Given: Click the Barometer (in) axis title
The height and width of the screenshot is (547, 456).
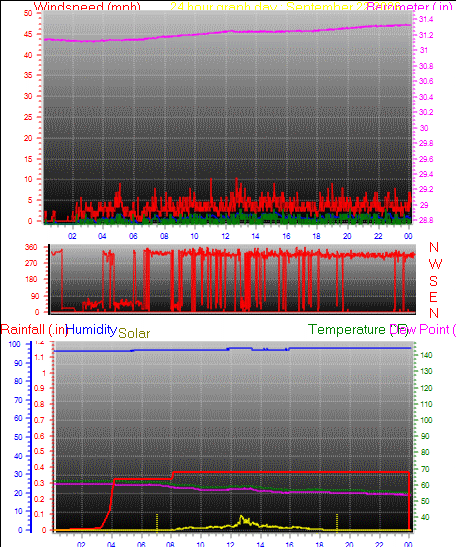Looking at the screenshot, I should pos(410,6).
